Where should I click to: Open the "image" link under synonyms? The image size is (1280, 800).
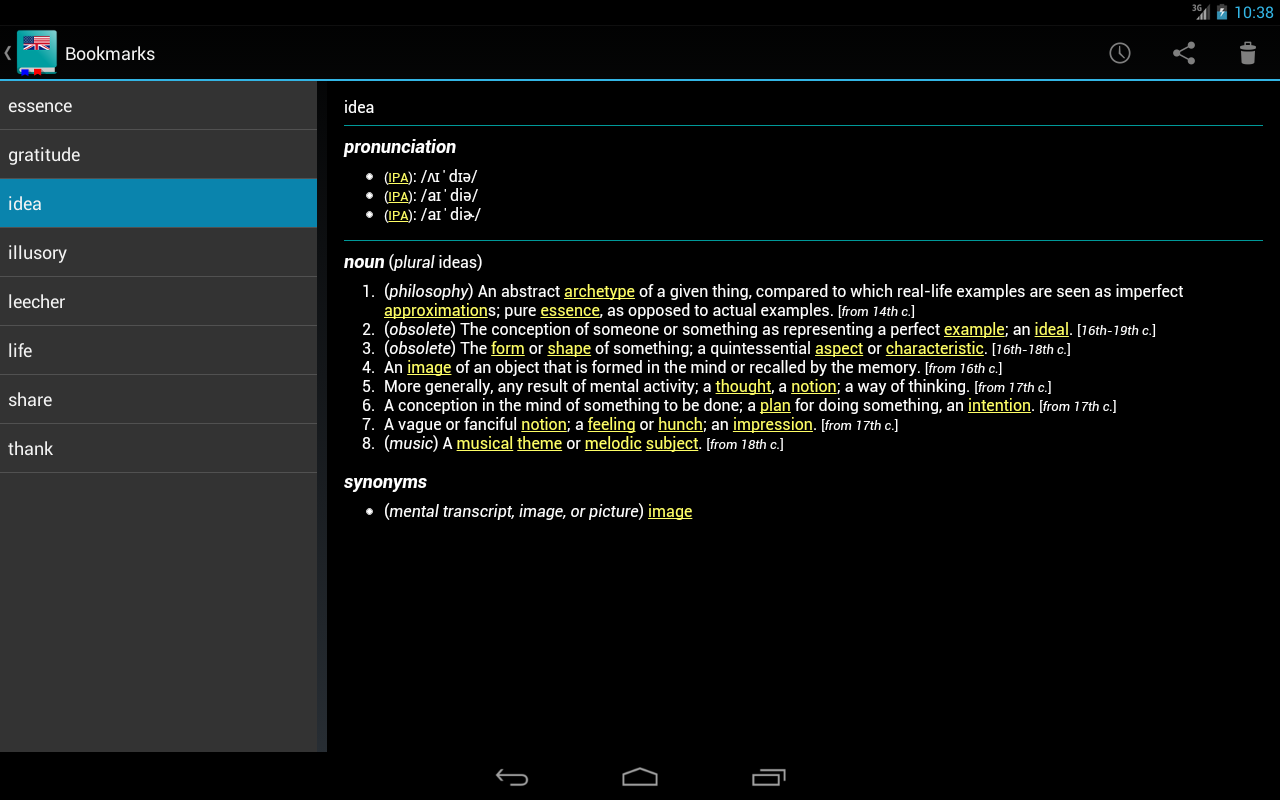point(670,512)
